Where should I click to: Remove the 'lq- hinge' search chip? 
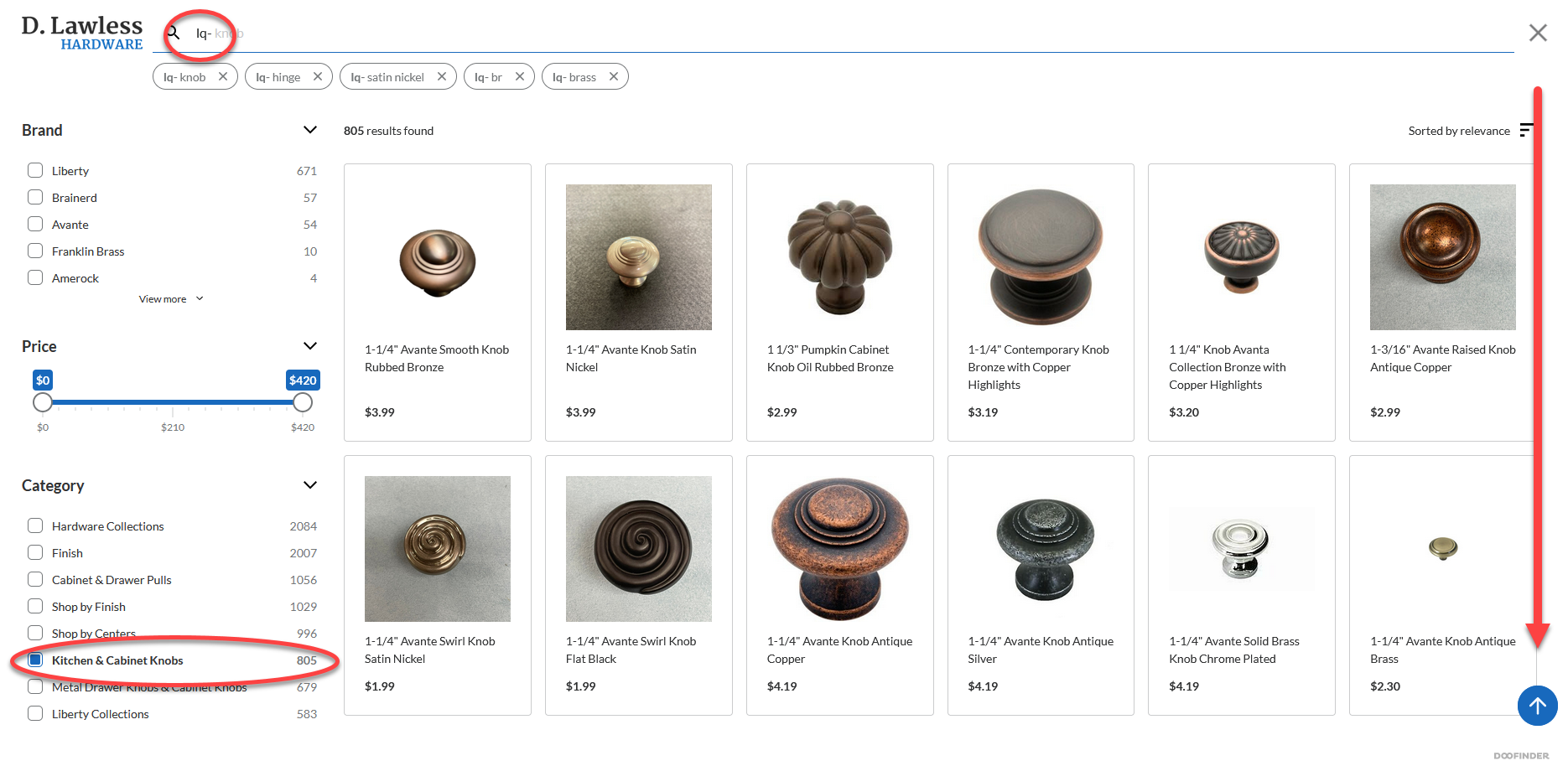pyautogui.click(x=318, y=76)
